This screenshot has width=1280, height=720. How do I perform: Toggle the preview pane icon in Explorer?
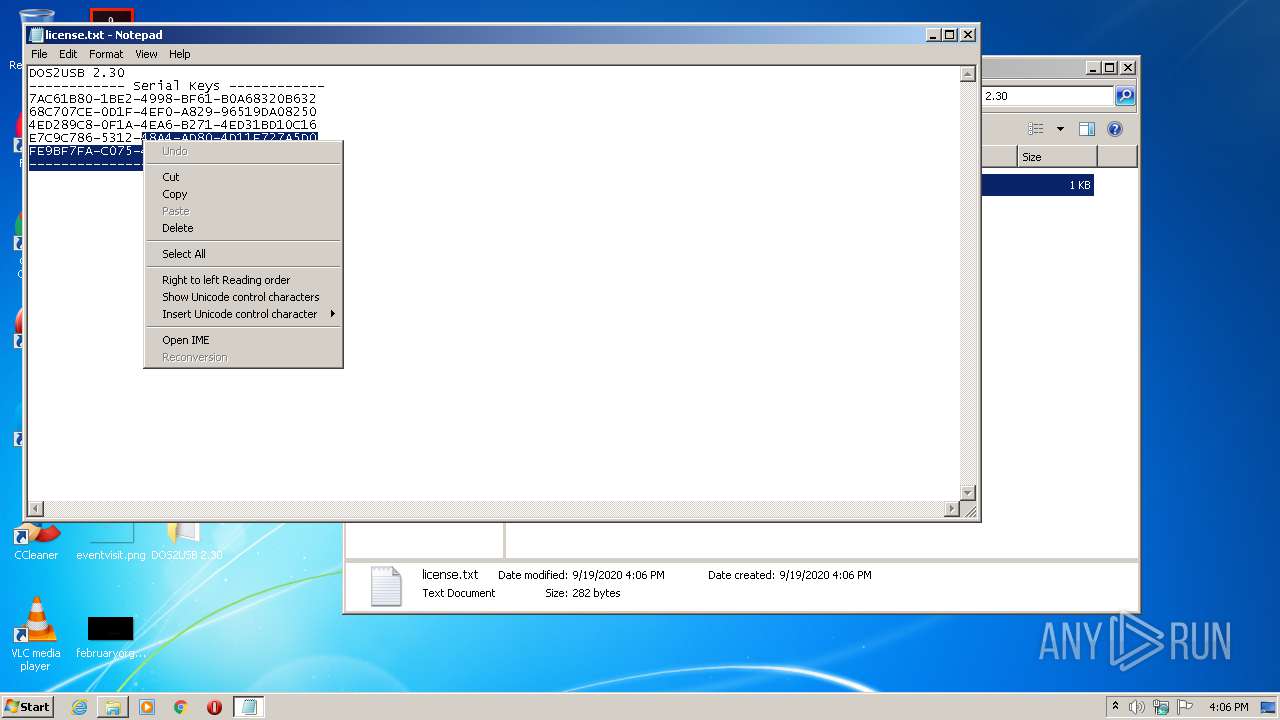tap(1087, 129)
